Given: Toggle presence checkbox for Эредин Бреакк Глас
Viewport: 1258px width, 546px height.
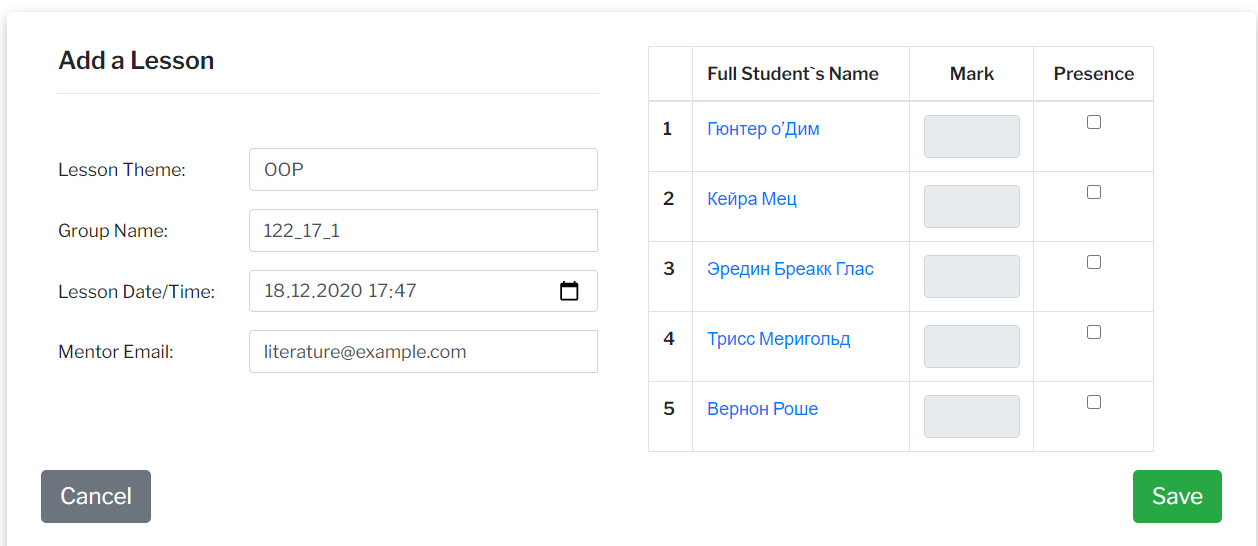Looking at the screenshot, I should (1094, 262).
